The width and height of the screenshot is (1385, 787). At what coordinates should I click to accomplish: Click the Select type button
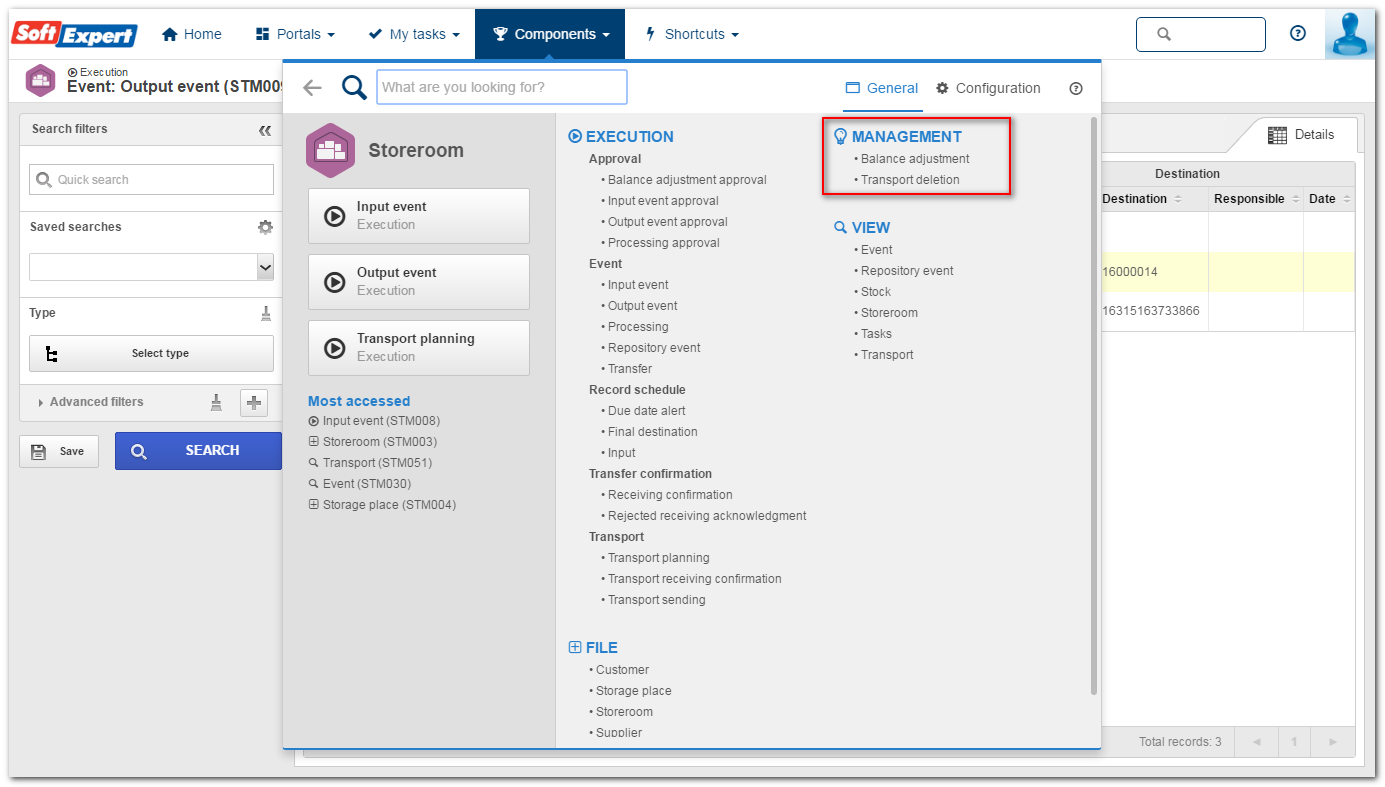tap(151, 353)
